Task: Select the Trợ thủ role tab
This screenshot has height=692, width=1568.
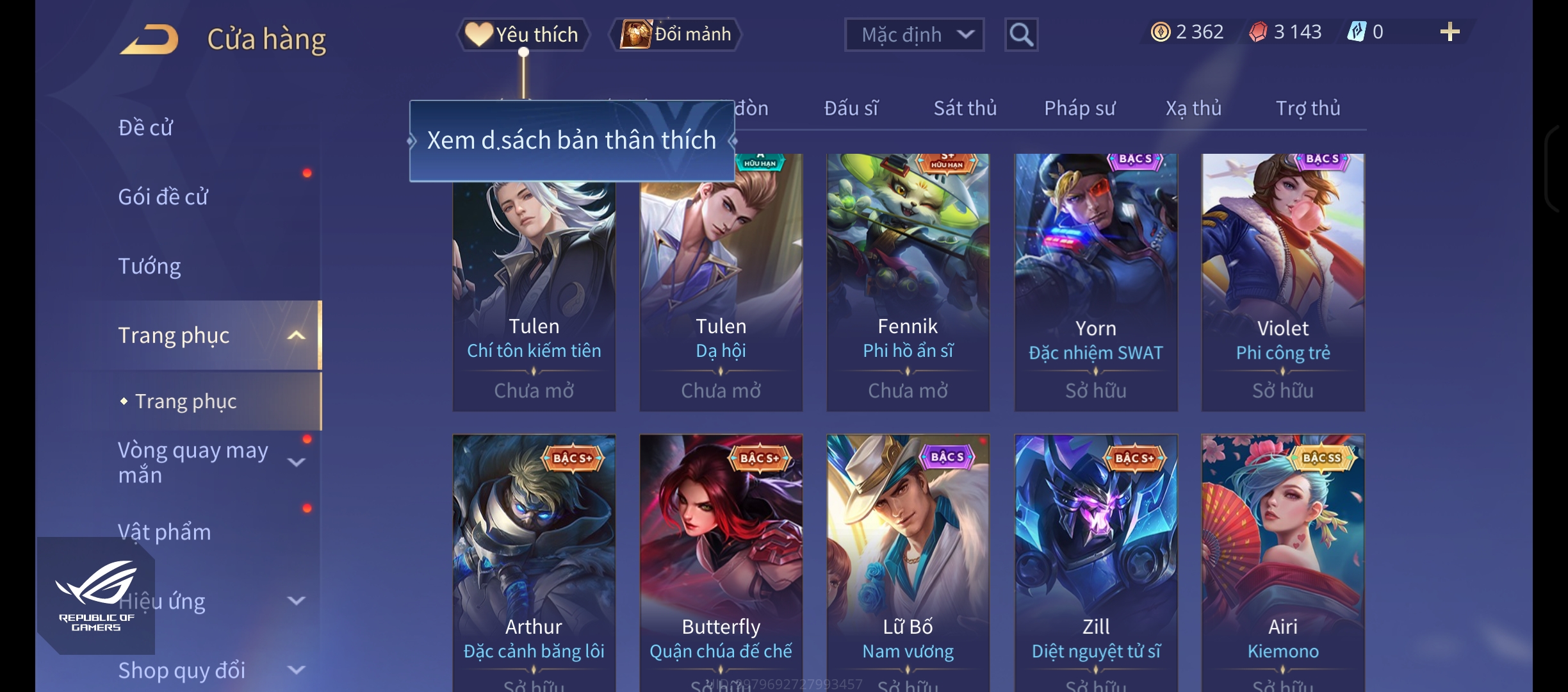Action: pyautogui.click(x=1307, y=108)
